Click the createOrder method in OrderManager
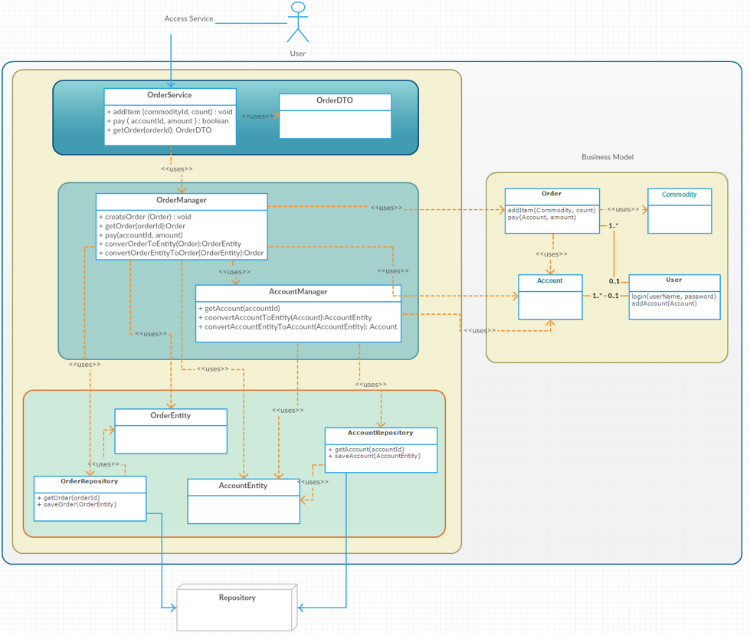This screenshot has height=635, width=750. (x=146, y=217)
